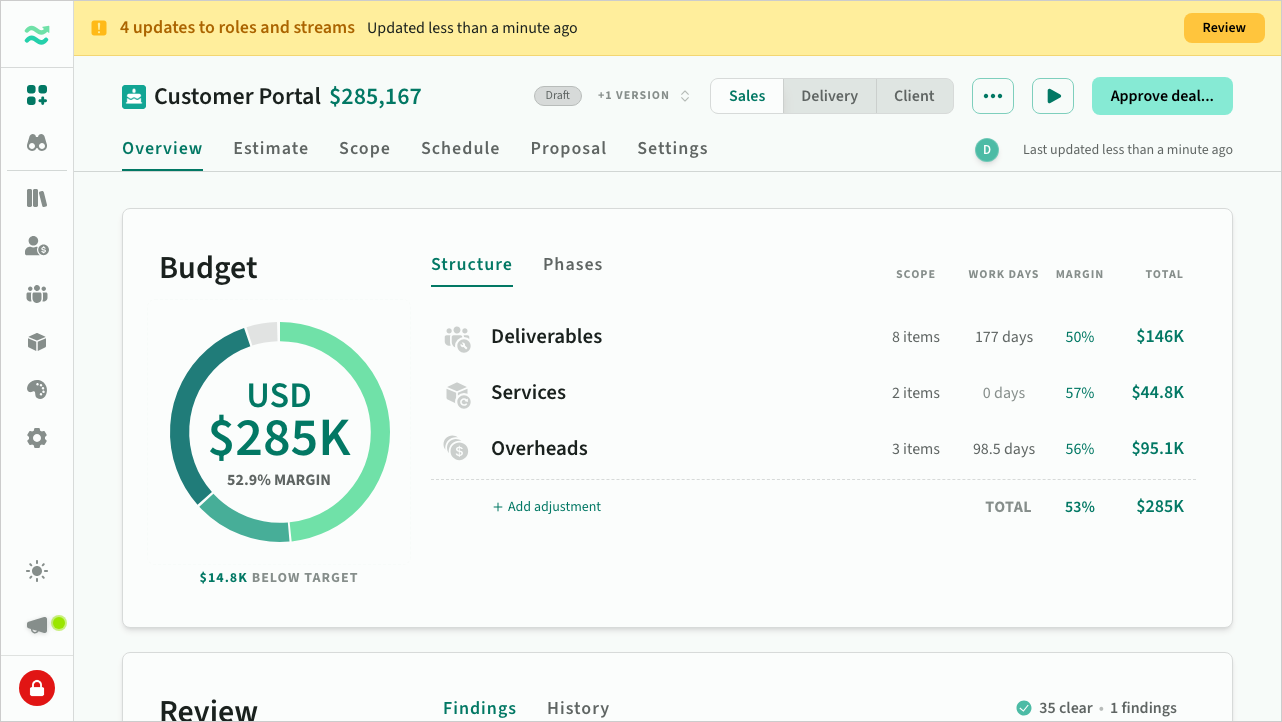The width and height of the screenshot is (1282, 722).
Task: Toggle the light/dark theme sun icon
Action: click(37, 572)
